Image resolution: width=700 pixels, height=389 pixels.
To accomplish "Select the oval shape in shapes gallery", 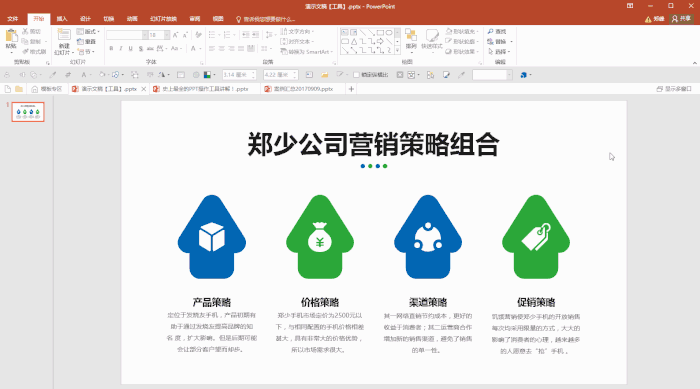I will pos(389,33).
